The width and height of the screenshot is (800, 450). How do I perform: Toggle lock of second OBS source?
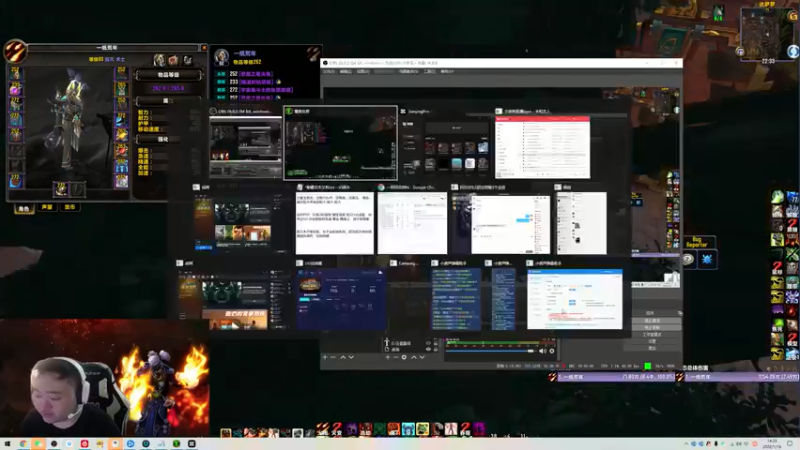click(436, 349)
